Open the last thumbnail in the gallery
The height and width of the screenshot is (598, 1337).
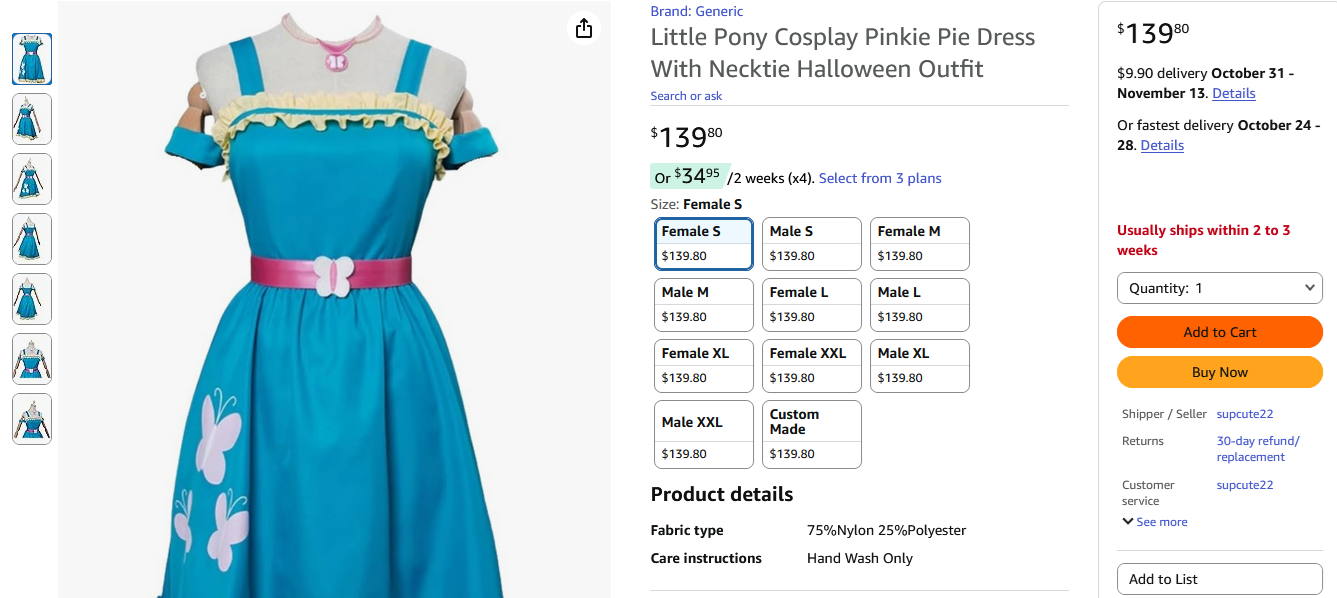point(32,419)
